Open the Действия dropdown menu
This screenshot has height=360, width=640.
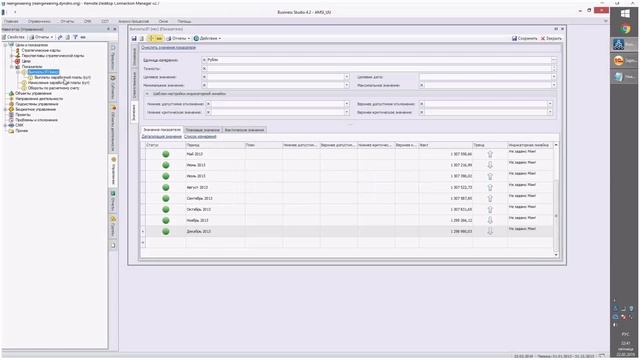[x=207, y=38]
